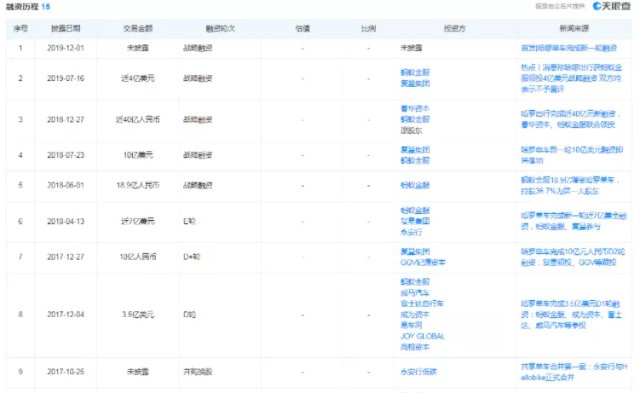The height and width of the screenshot is (393, 640).
Task: Select date cell 2017-12-27
Action: click(66, 257)
